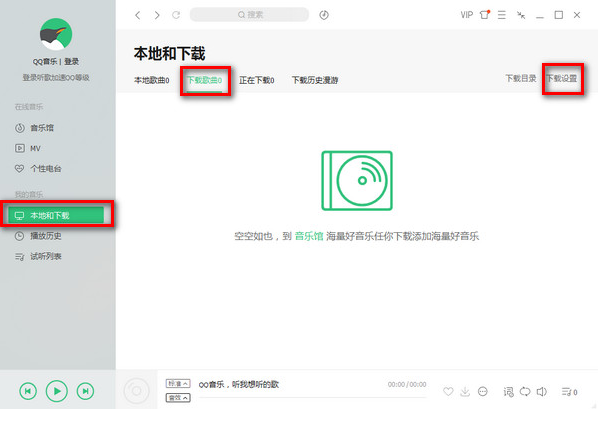Open the main menu hamburger icon
Screen dimensions: 606x422
click(x=502, y=15)
